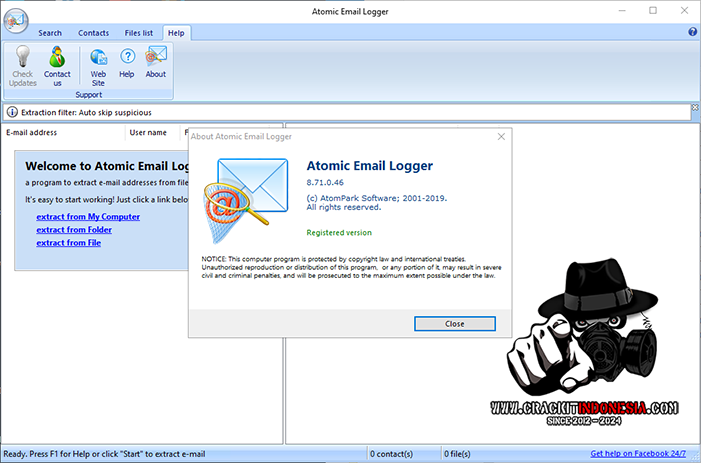
Task: Switch to the Search tab
Action: coord(50,33)
